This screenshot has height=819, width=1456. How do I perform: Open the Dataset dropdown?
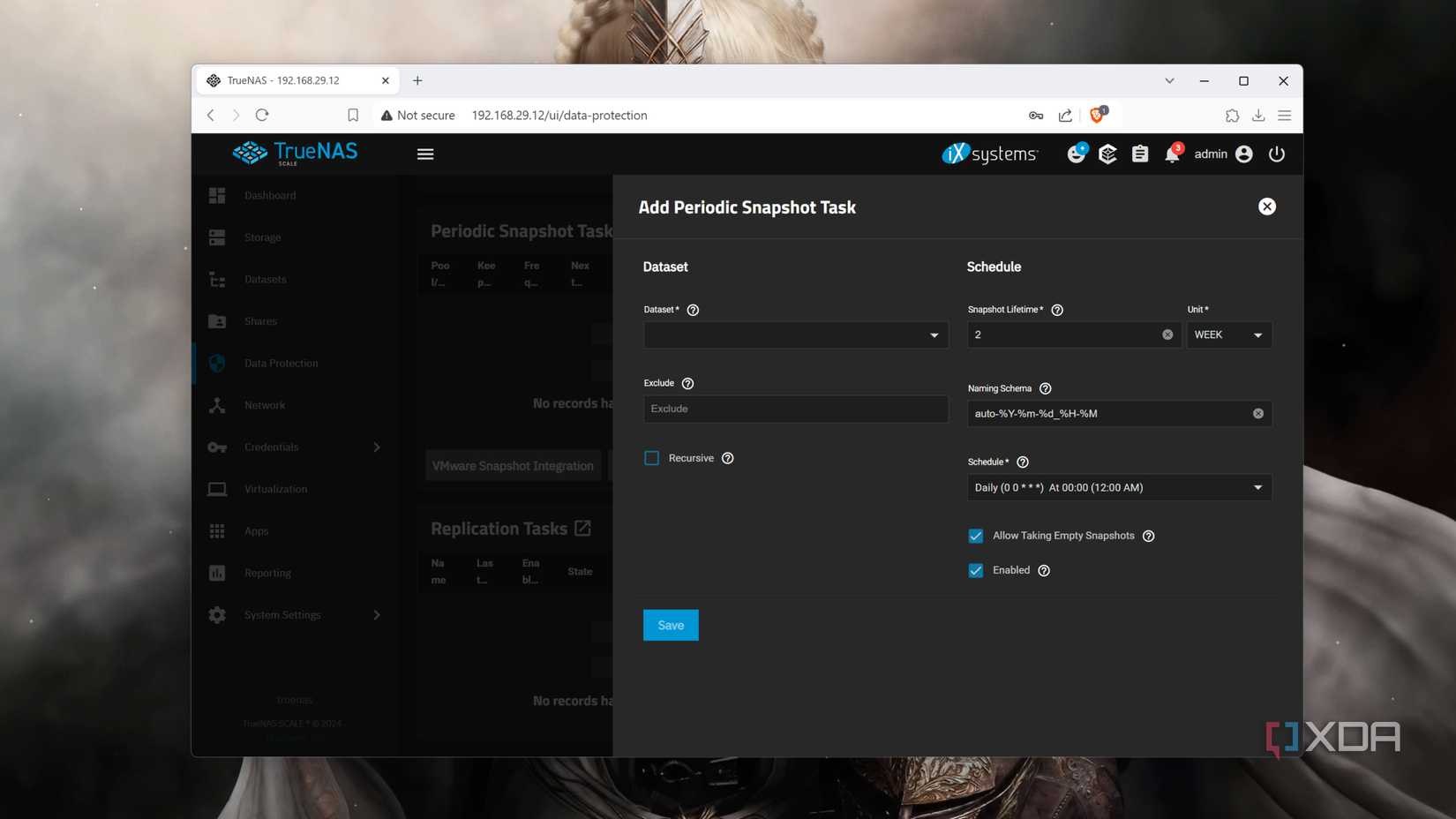pos(796,335)
